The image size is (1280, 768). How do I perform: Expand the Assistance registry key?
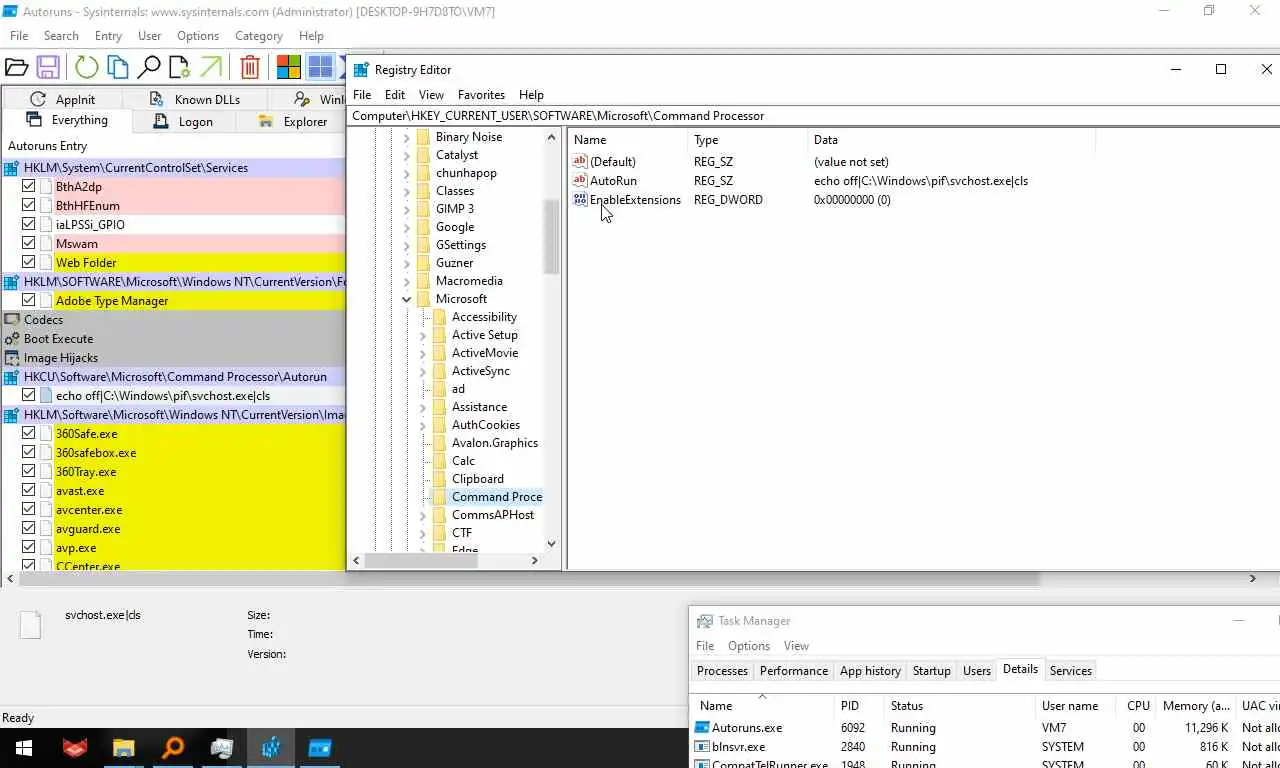point(423,407)
